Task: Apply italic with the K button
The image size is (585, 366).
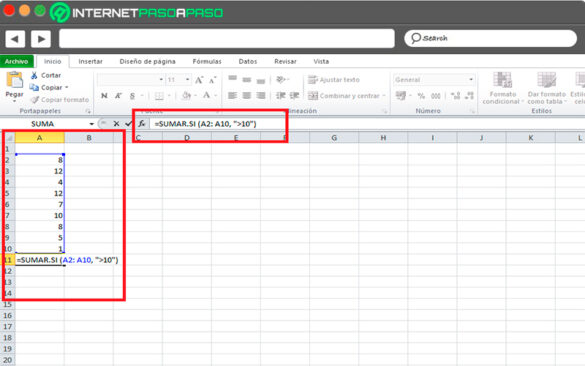Action: (118, 96)
